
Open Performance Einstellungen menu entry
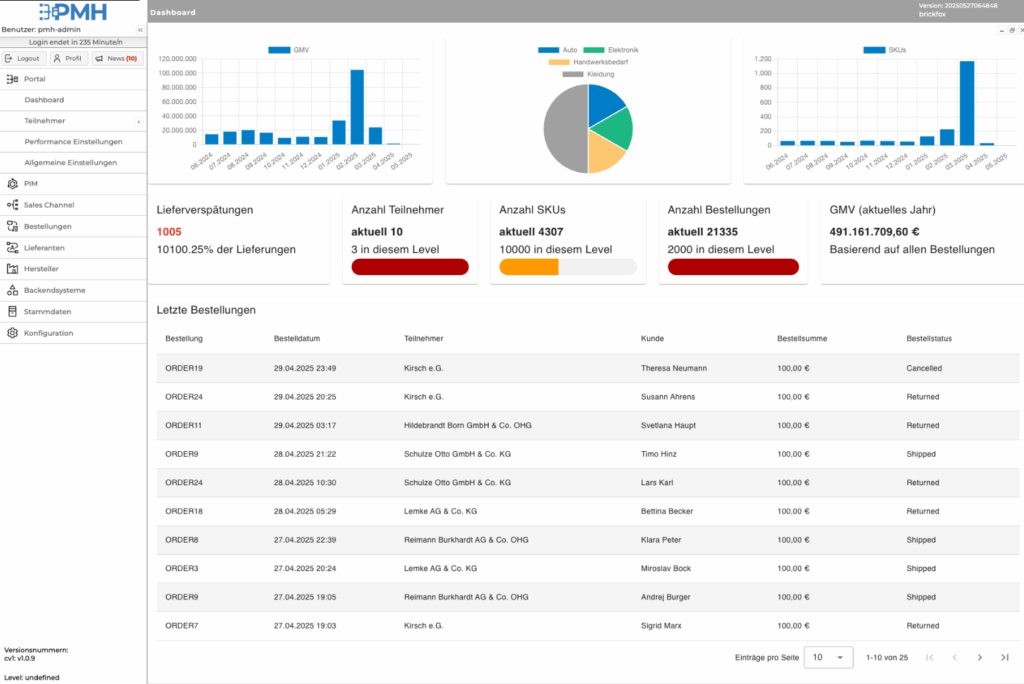[x=73, y=141]
